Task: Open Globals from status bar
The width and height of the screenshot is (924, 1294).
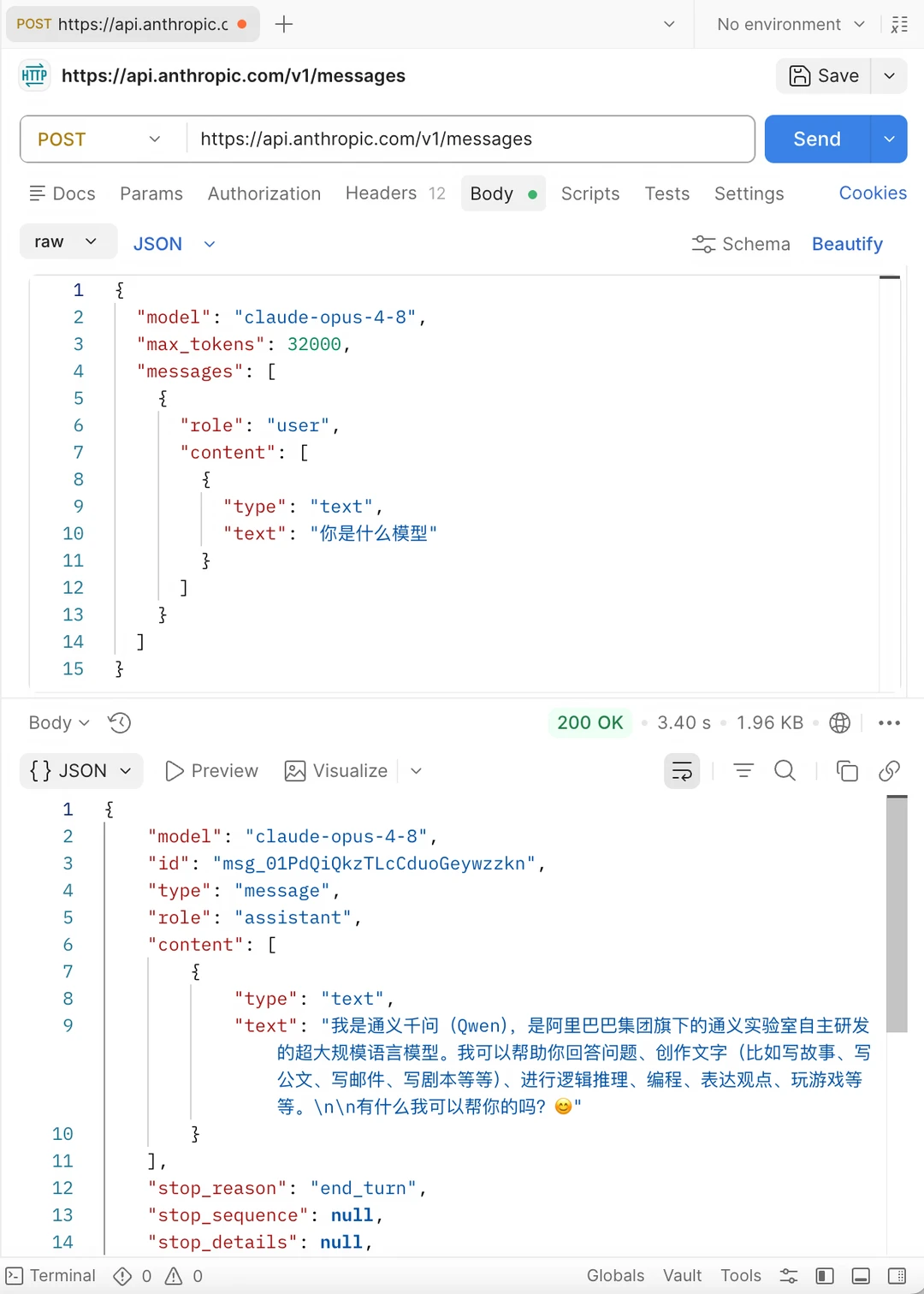Action: (x=615, y=1276)
